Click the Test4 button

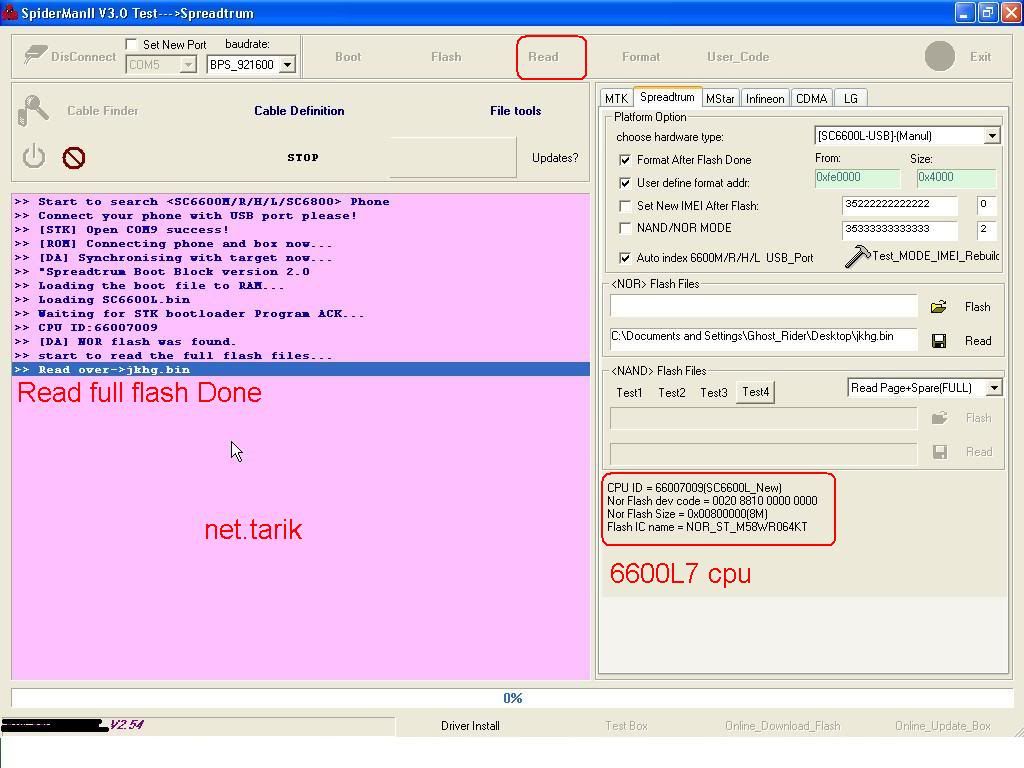(756, 392)
